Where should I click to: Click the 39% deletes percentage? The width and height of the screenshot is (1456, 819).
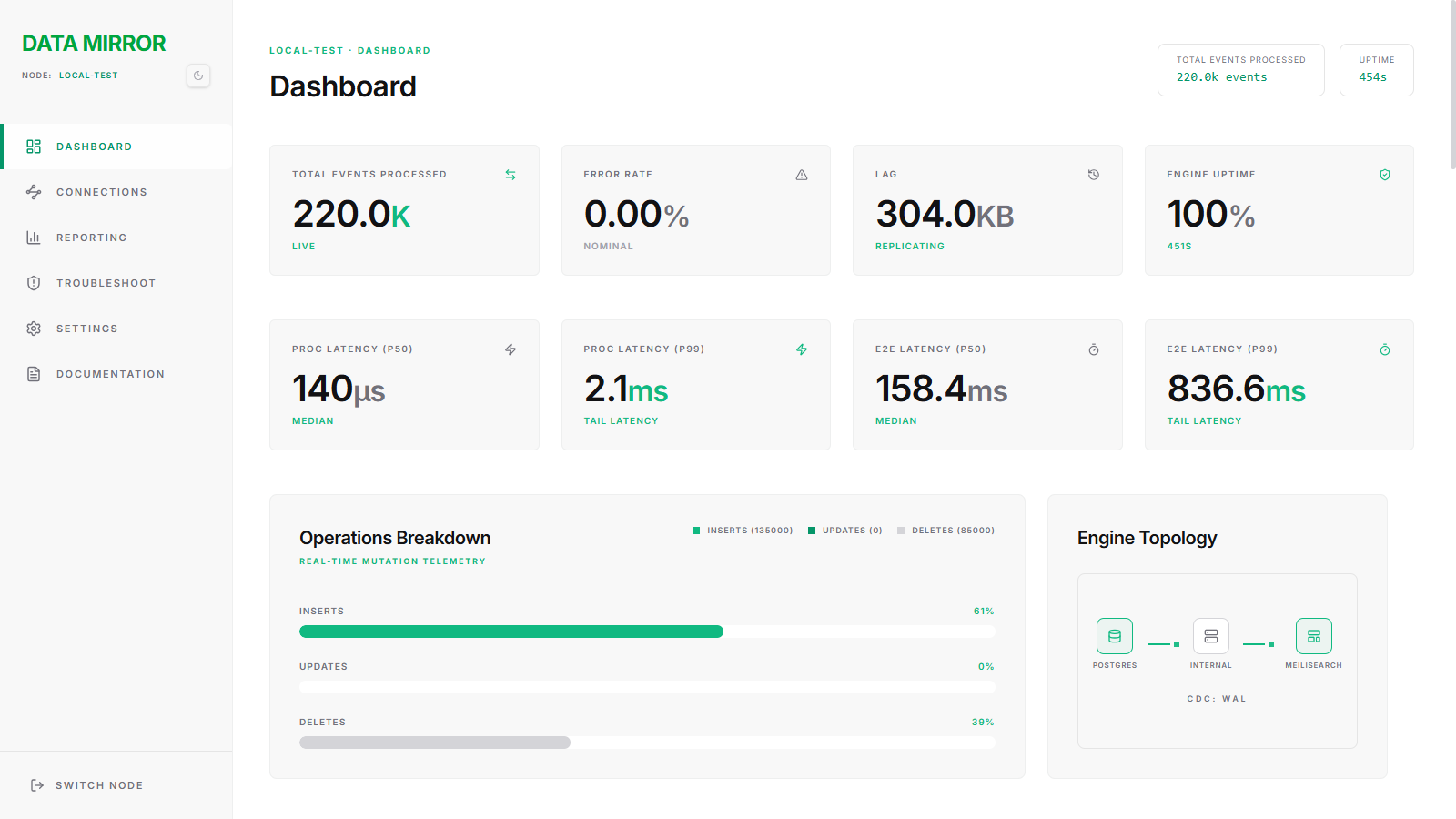[x=983, y=723]
